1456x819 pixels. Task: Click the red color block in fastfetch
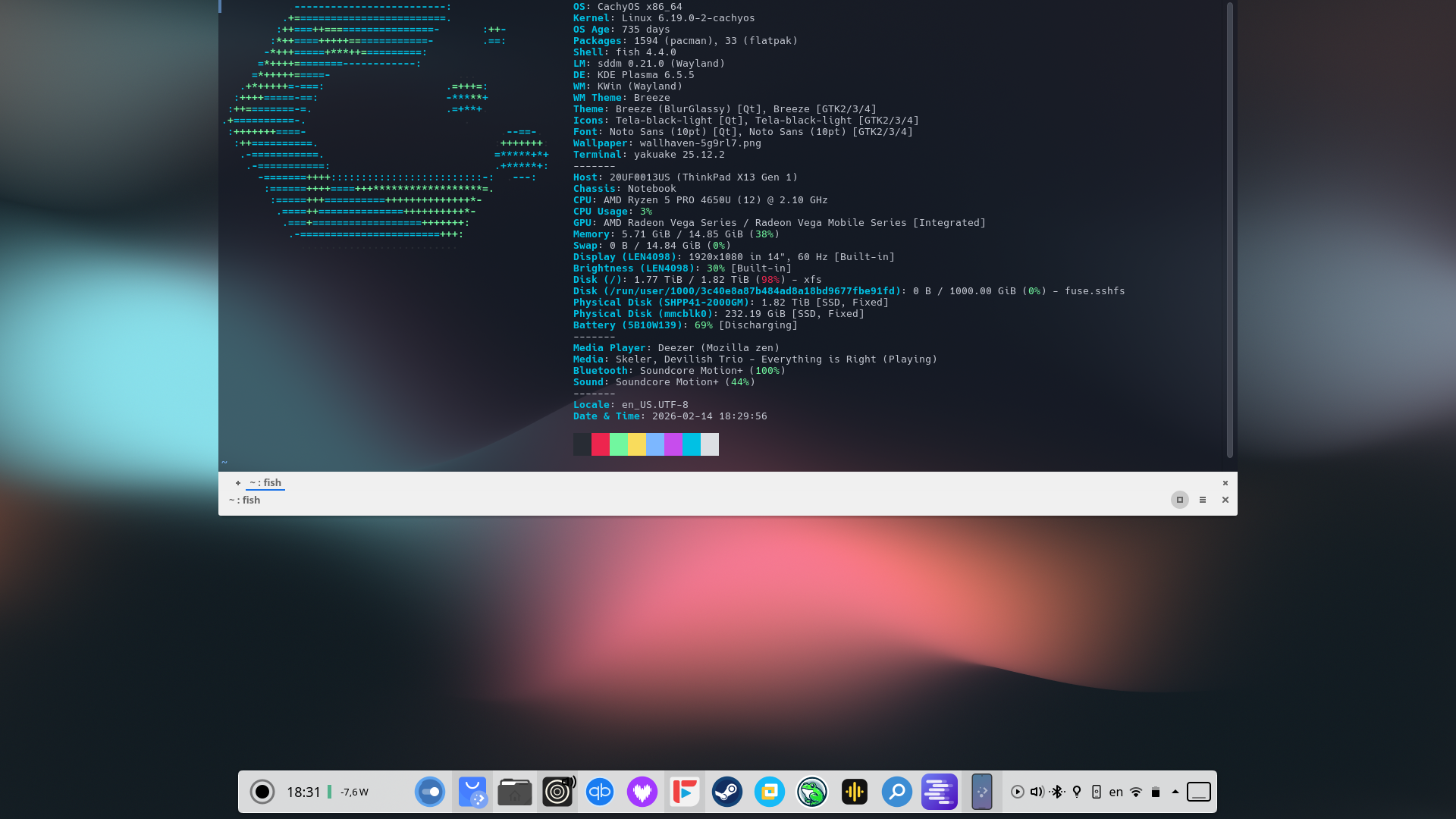tap(600, 444)
